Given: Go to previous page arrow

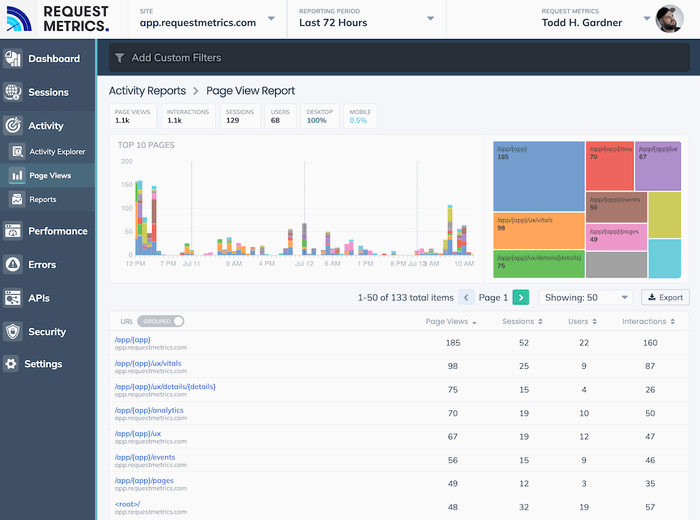Looking at the screenshot, I should tap(466, 297).
